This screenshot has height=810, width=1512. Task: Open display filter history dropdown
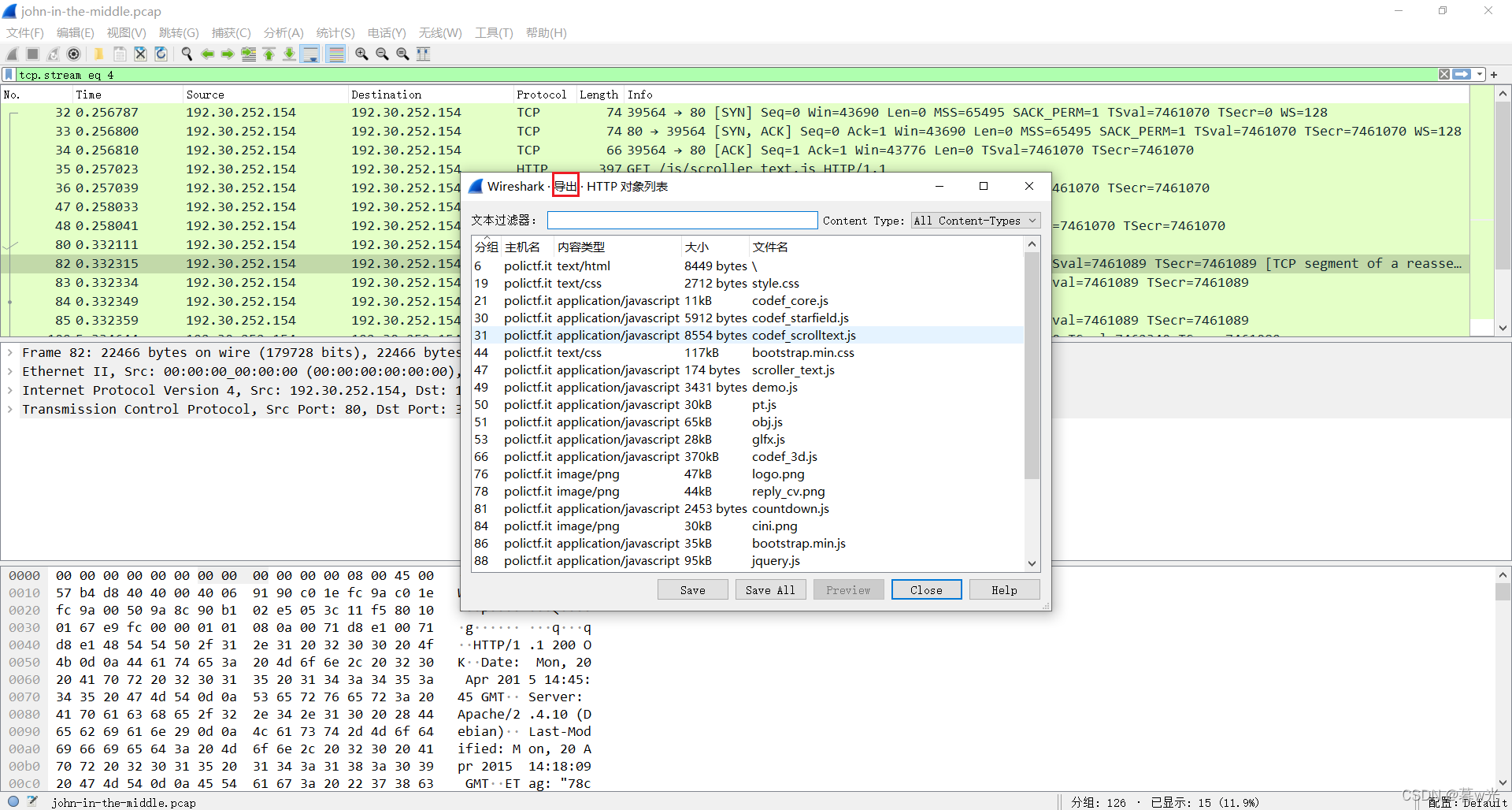[x=1480, y=74]
